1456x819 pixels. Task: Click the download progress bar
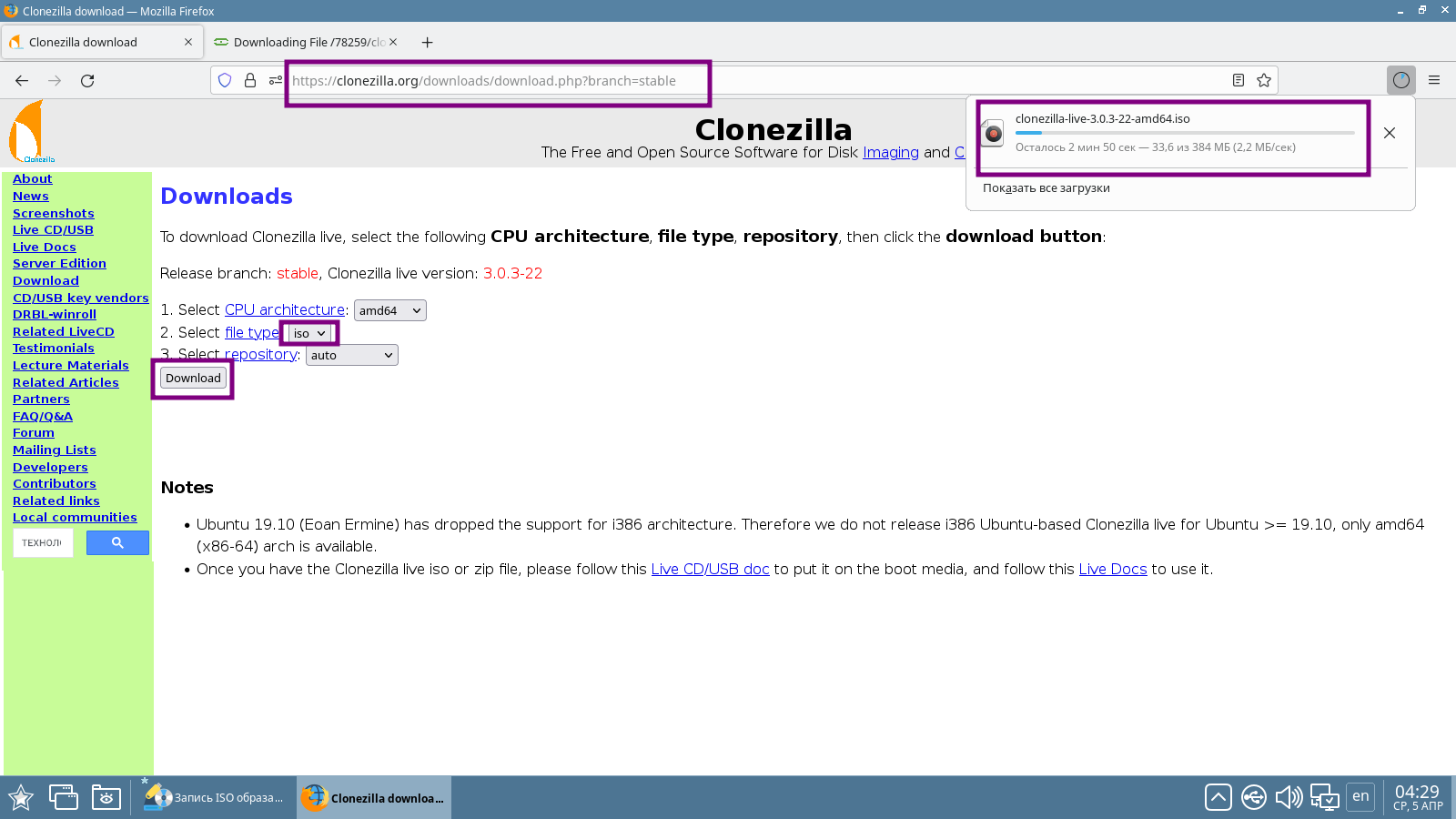coord(1185,133)
